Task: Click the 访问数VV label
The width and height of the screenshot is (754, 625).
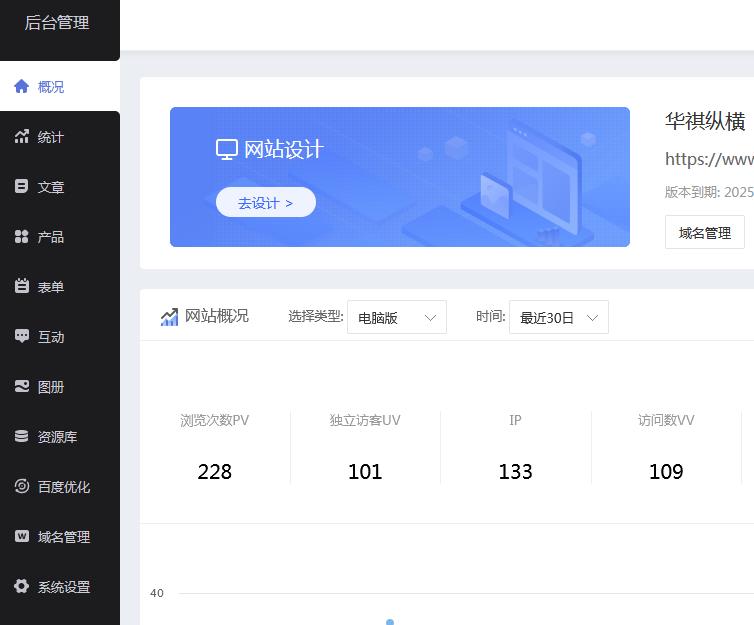Action: [666, 420]
